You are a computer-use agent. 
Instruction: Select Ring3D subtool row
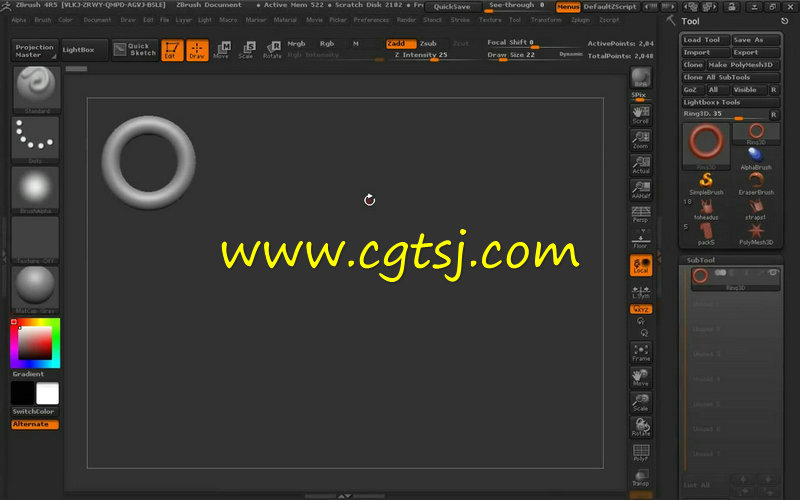[x=735, y=279]
